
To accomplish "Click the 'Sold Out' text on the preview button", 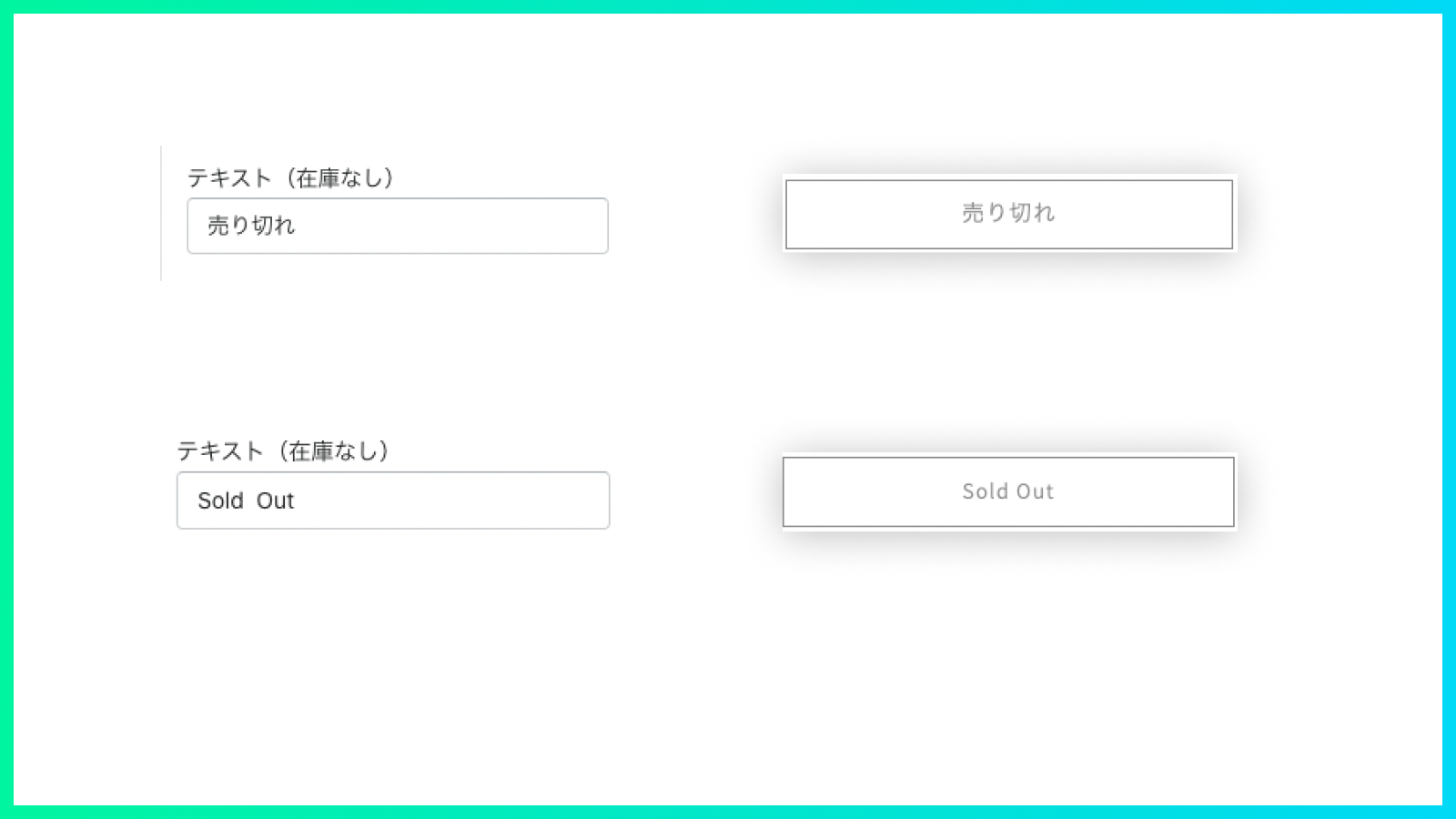I will click(1008, 491).
